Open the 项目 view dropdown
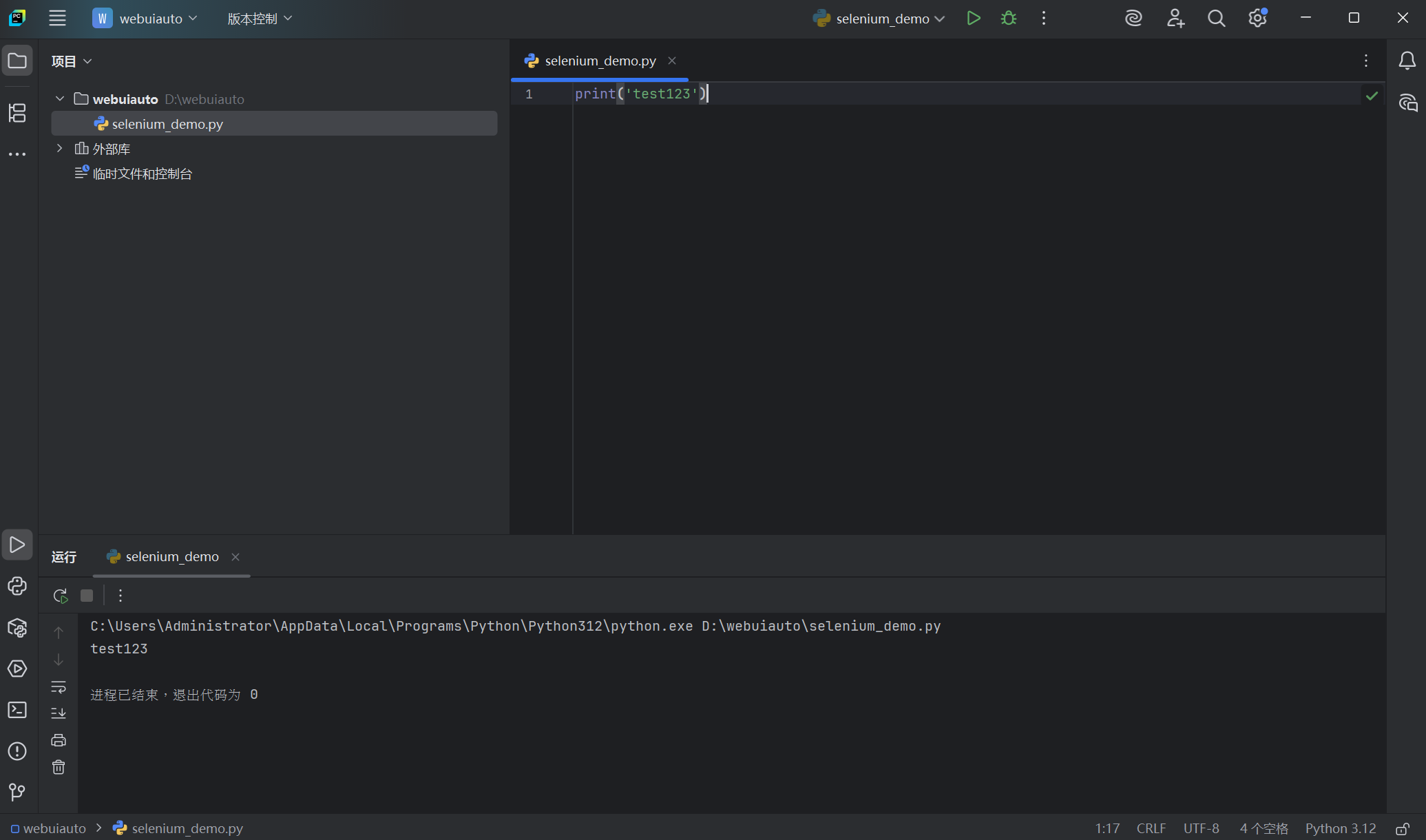1426x840 pixels. tap(72, 61)
